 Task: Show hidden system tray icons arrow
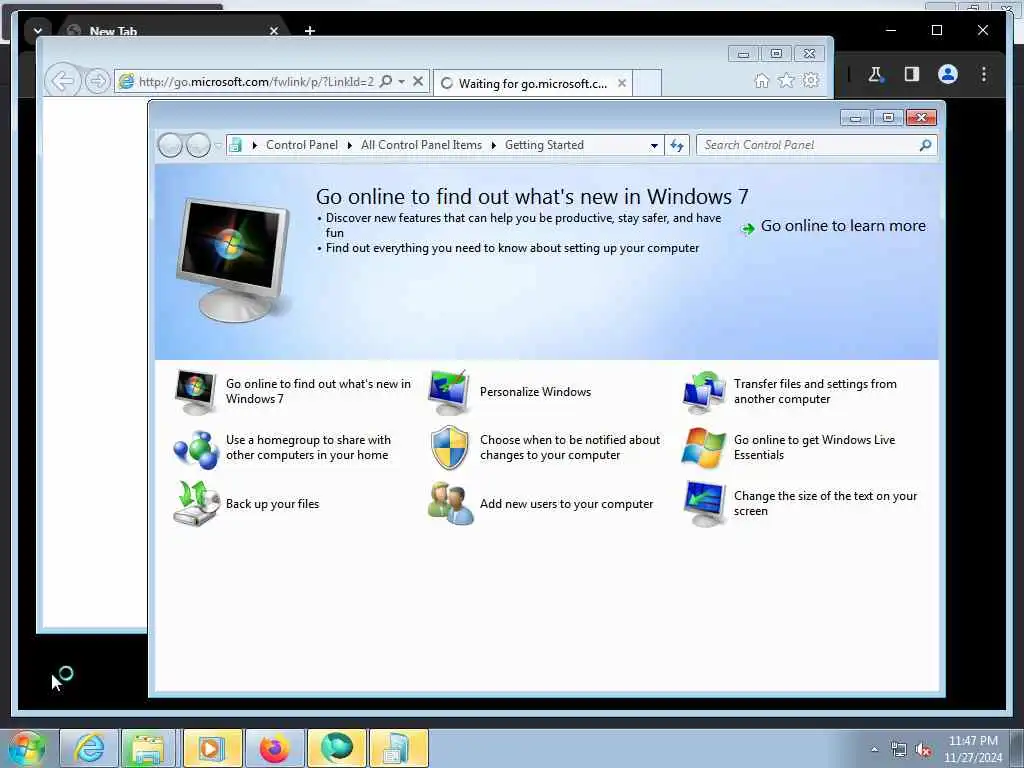(874, 749)
